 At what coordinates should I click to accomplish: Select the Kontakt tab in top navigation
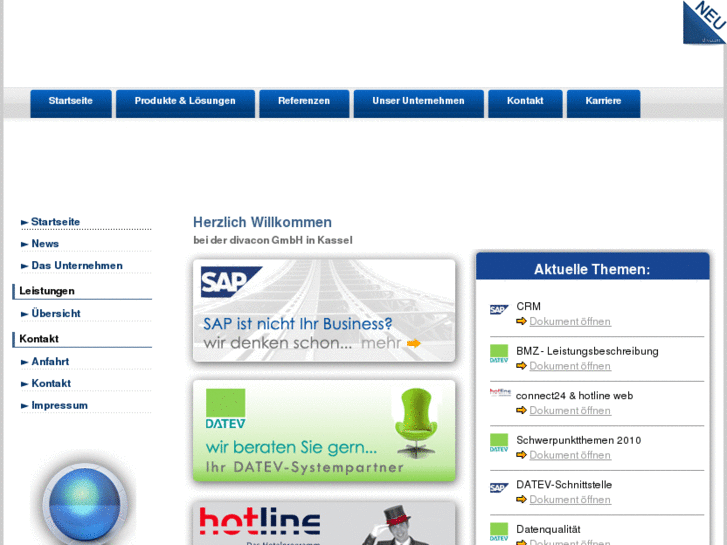[525, 103]
